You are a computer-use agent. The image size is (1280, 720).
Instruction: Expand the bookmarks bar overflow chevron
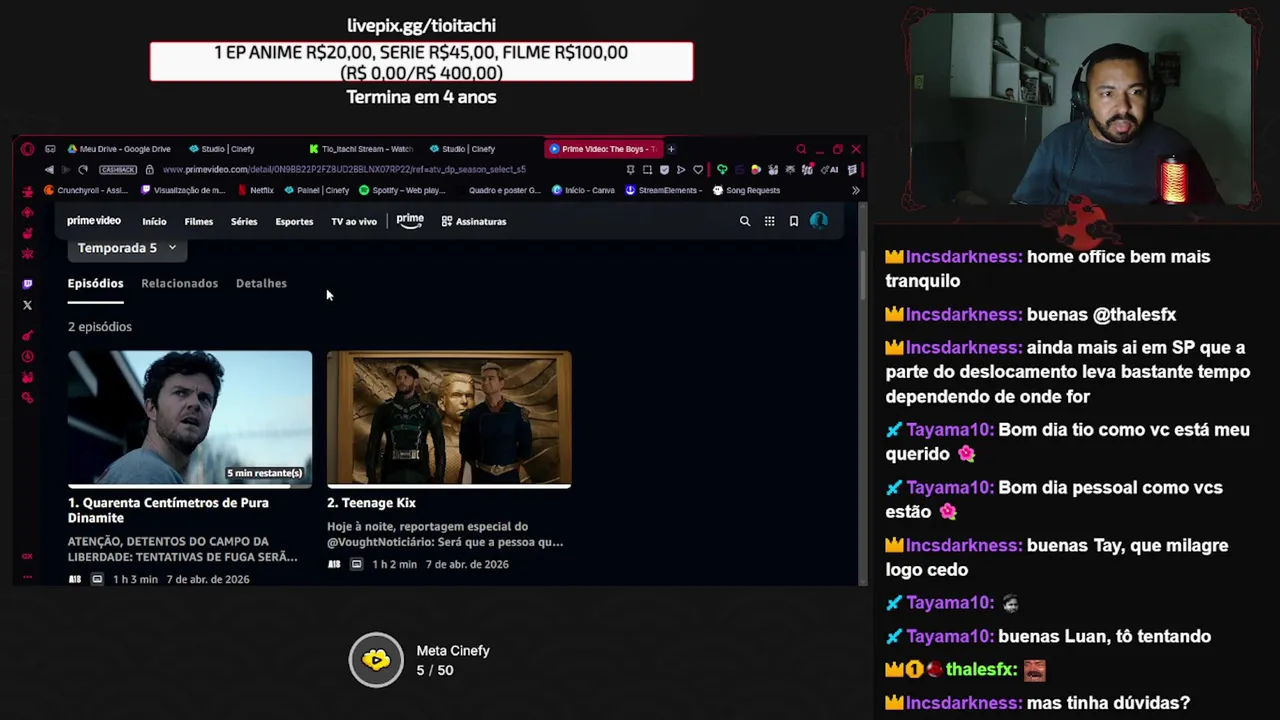pyautogui.click(x=855, y=190)
